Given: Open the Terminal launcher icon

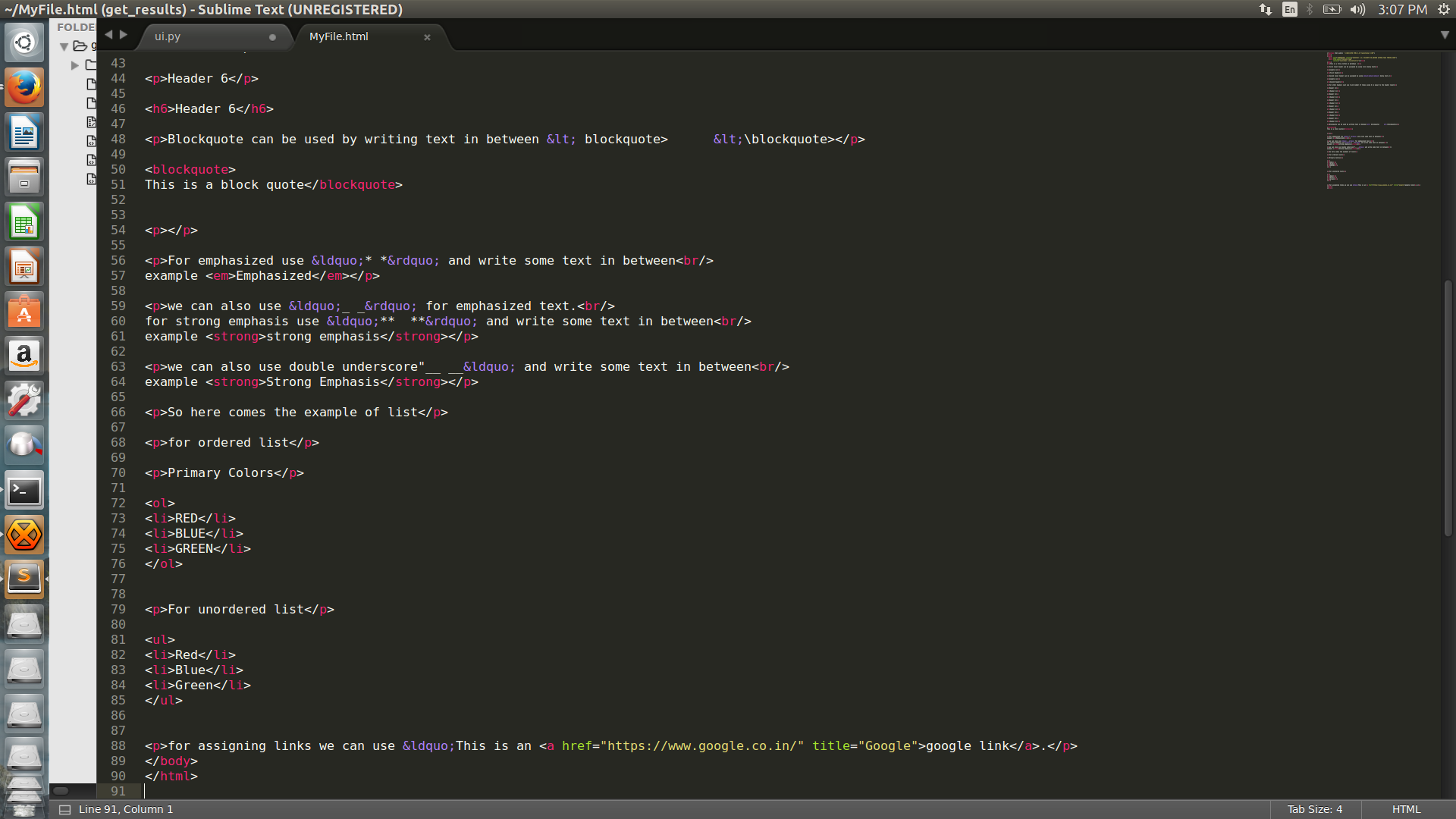Looking at the screenshot, I should pos(24,491).
